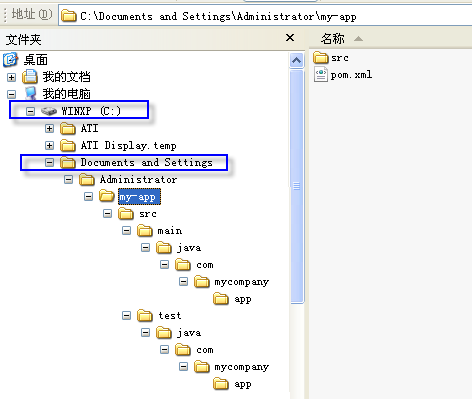Expand the 我的文档 tree node
The height and width of the screenshot is (399, 472).
[x=11, y=77]
